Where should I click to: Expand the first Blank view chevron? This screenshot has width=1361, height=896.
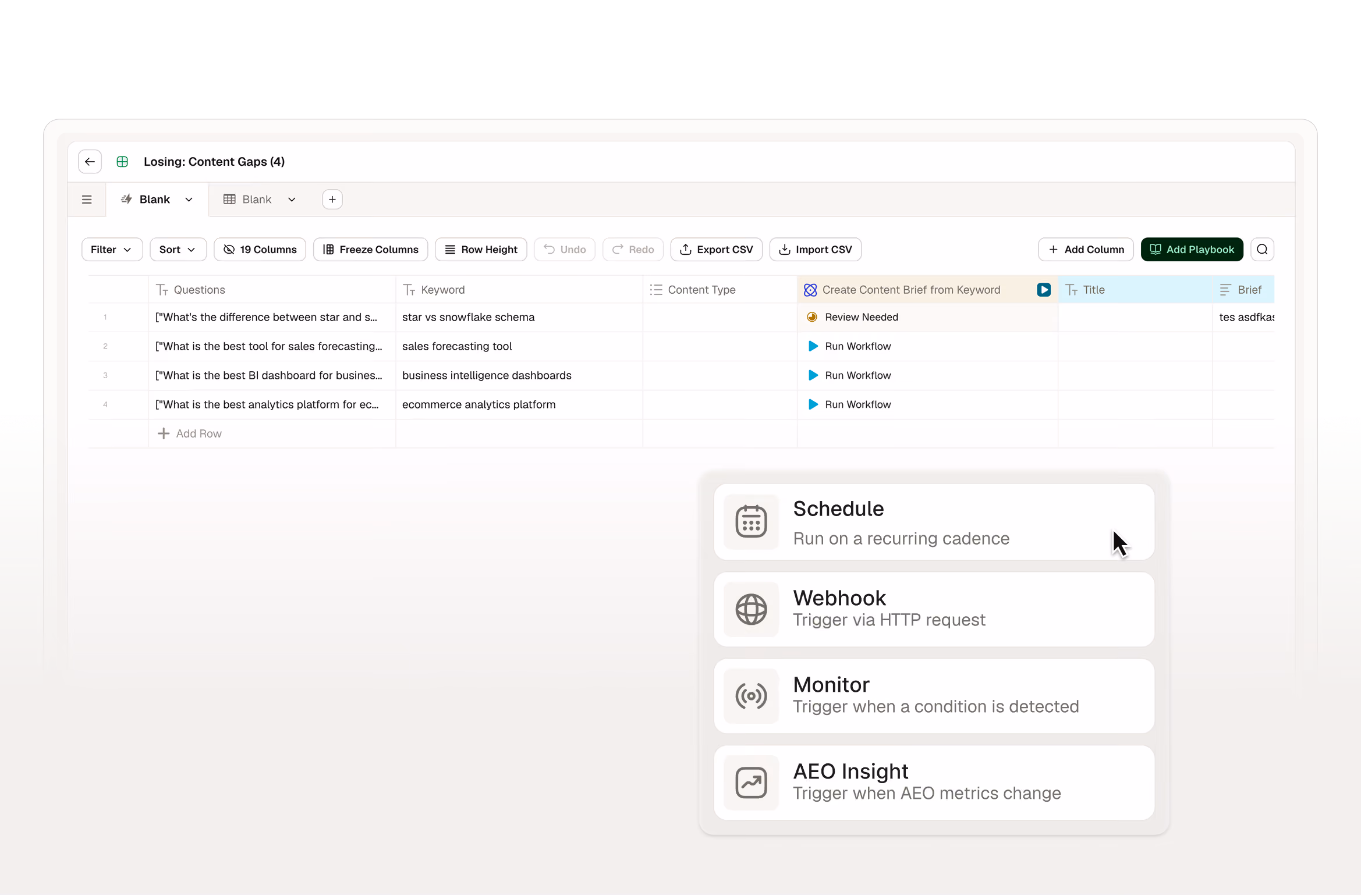pos(189,200)
